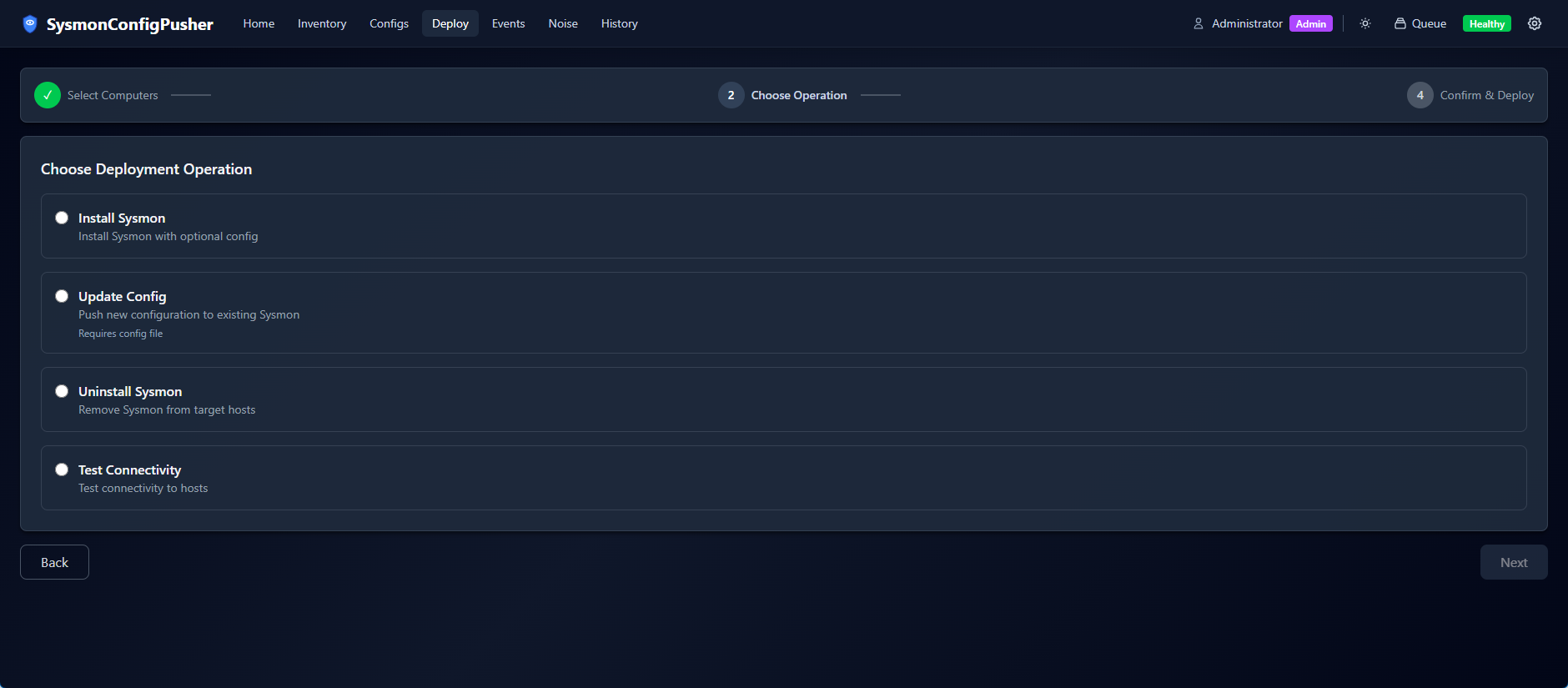Select the Install Sysmon radio button
The height and width of the screenshot is (688, 1568).
62,218
